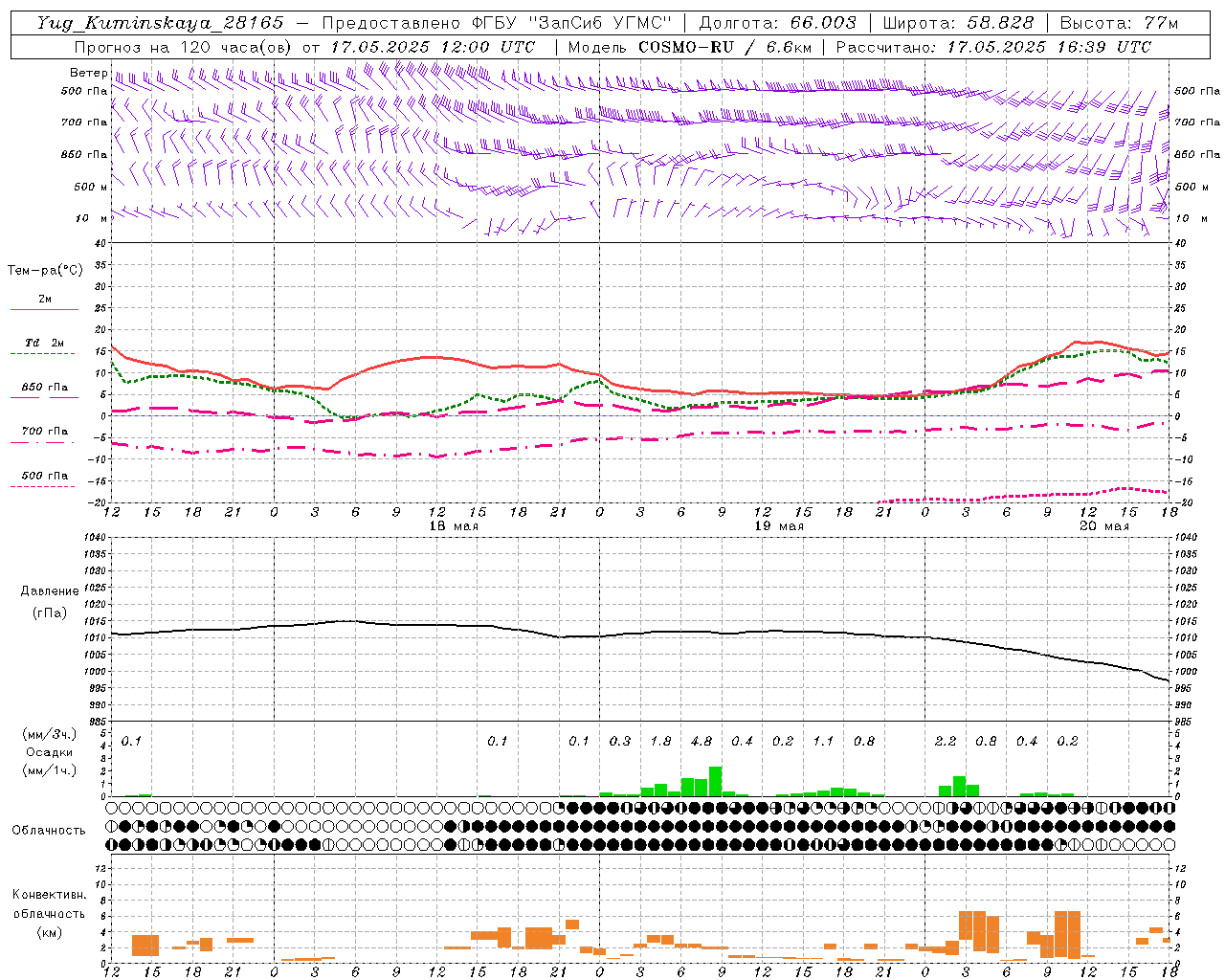Select the forecast start 17.05.2025 12:00 UTC
1225x980 pixels.
(433, 47)
